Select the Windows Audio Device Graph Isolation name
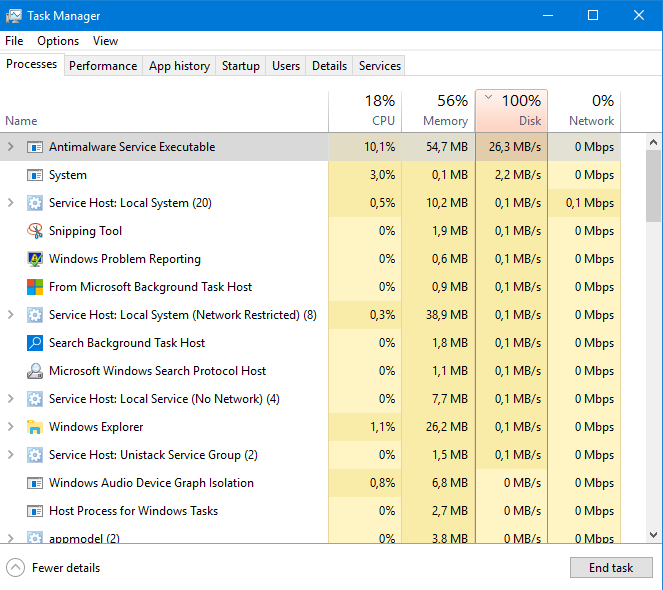This screenshot has height=590, width=663. (x=151, y=483)
